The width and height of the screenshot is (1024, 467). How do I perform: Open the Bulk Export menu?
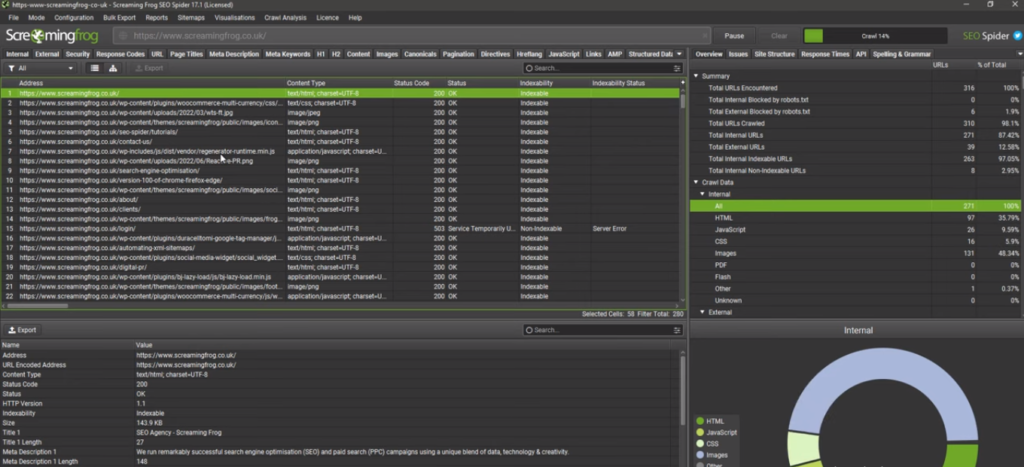[x=120, y=18]
